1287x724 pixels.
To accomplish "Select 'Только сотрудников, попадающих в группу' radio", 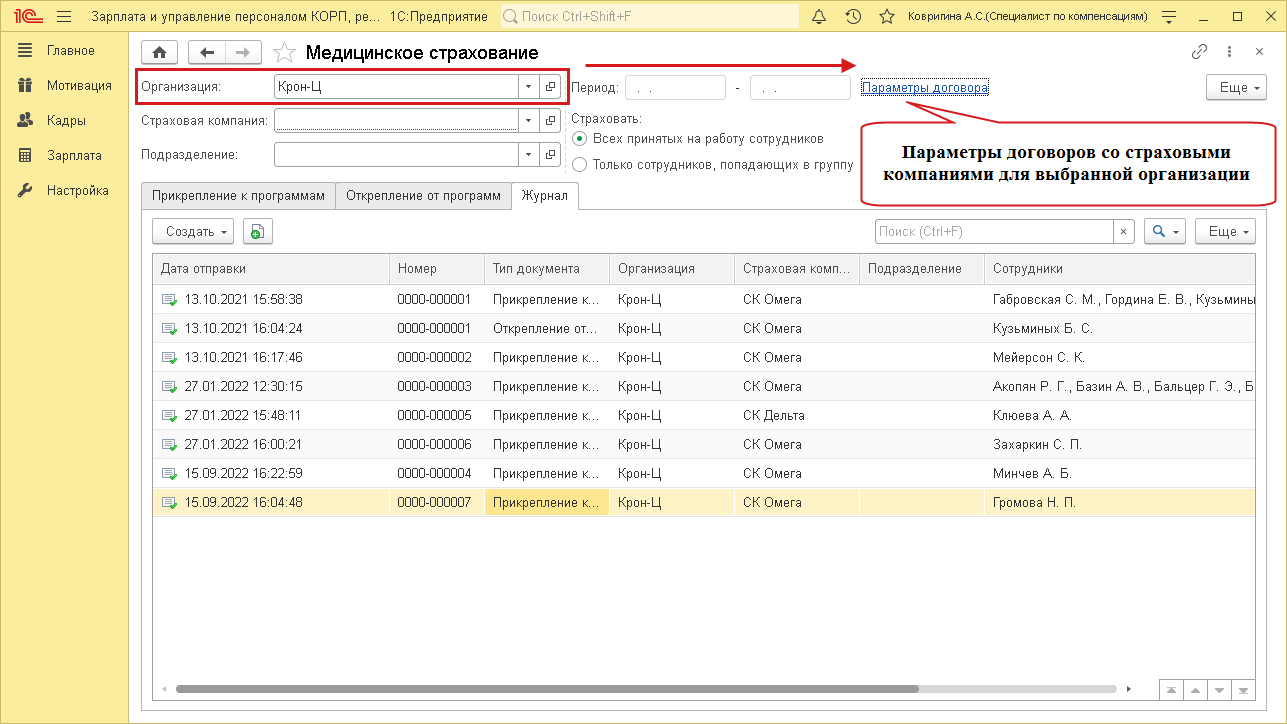I will [x=580, y=165].
